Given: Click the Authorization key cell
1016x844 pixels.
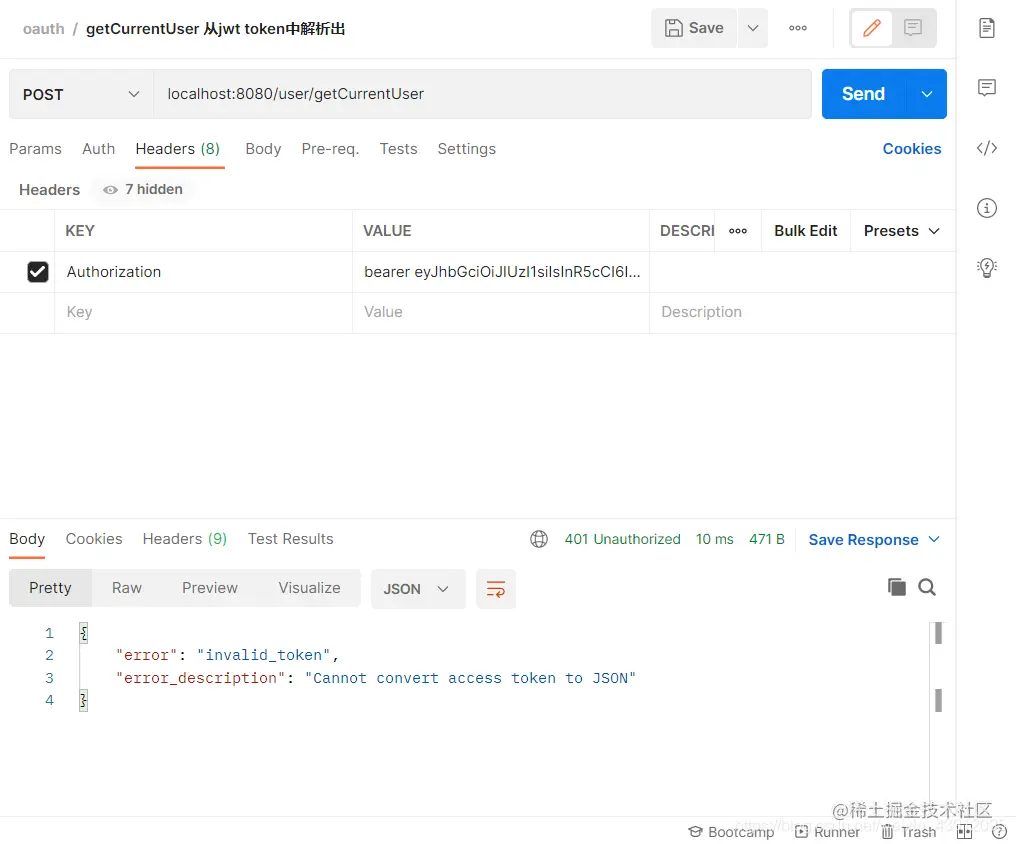Looking at the screenshot, I should click(203, 272).
